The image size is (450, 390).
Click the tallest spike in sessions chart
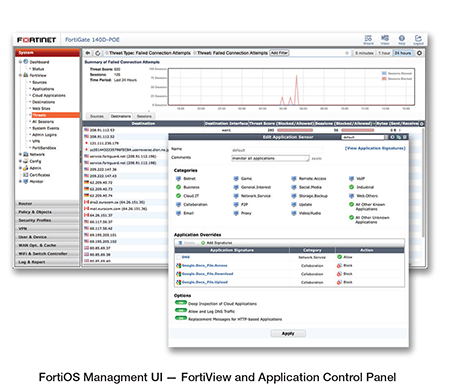(296, 90)
